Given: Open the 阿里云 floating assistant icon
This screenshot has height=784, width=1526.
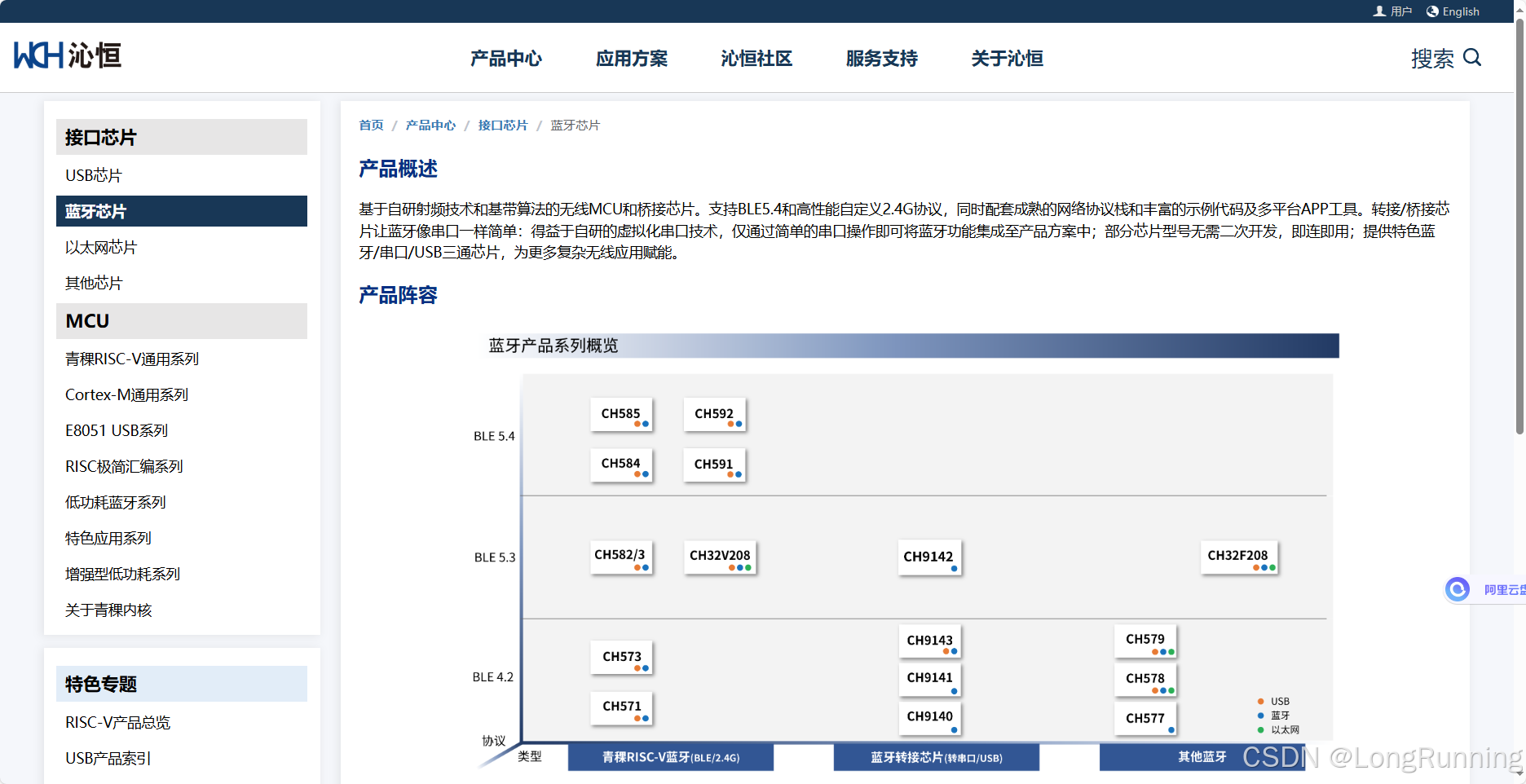Looking at the screenshot, I should coord(1458,588).
